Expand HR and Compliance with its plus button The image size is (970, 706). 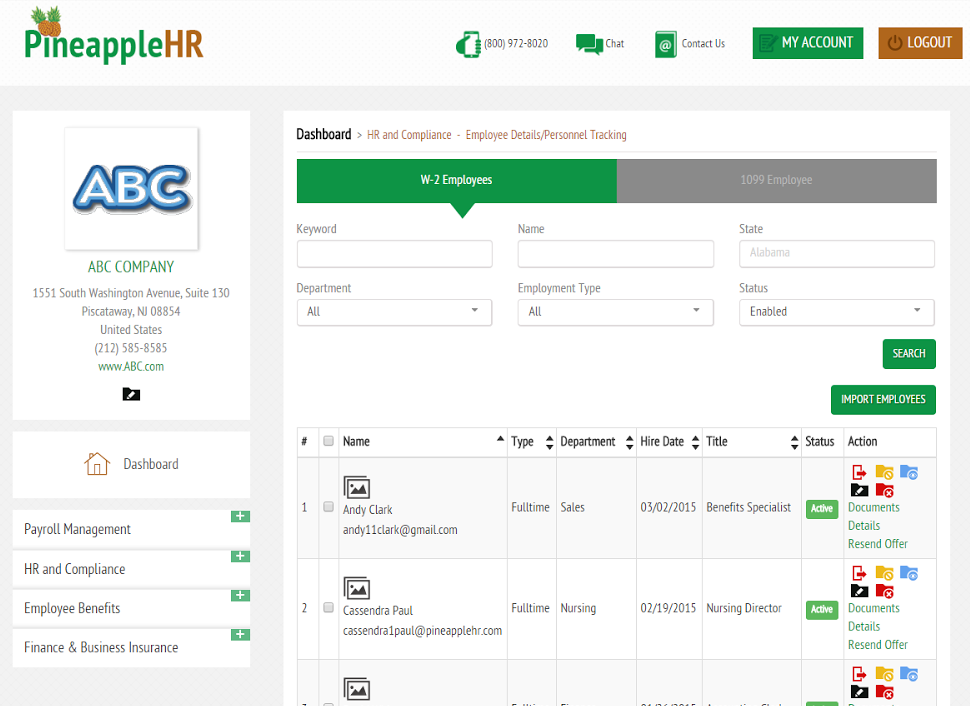240,556
